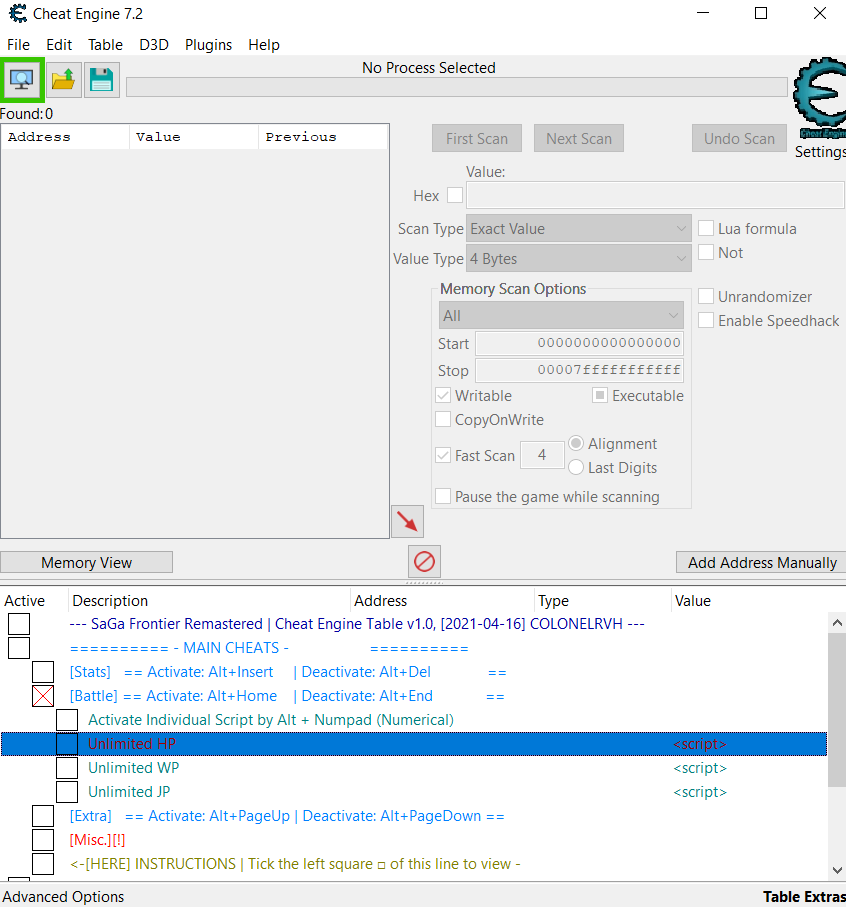Click the Active column header
The image size is (846, 907).
click(34, 600)
